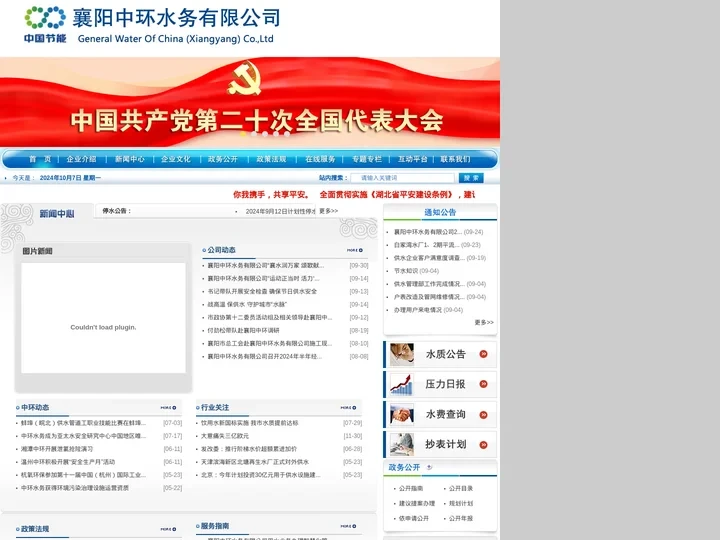Focus the 站内搜索 keyword input field

tap(402, 178)
